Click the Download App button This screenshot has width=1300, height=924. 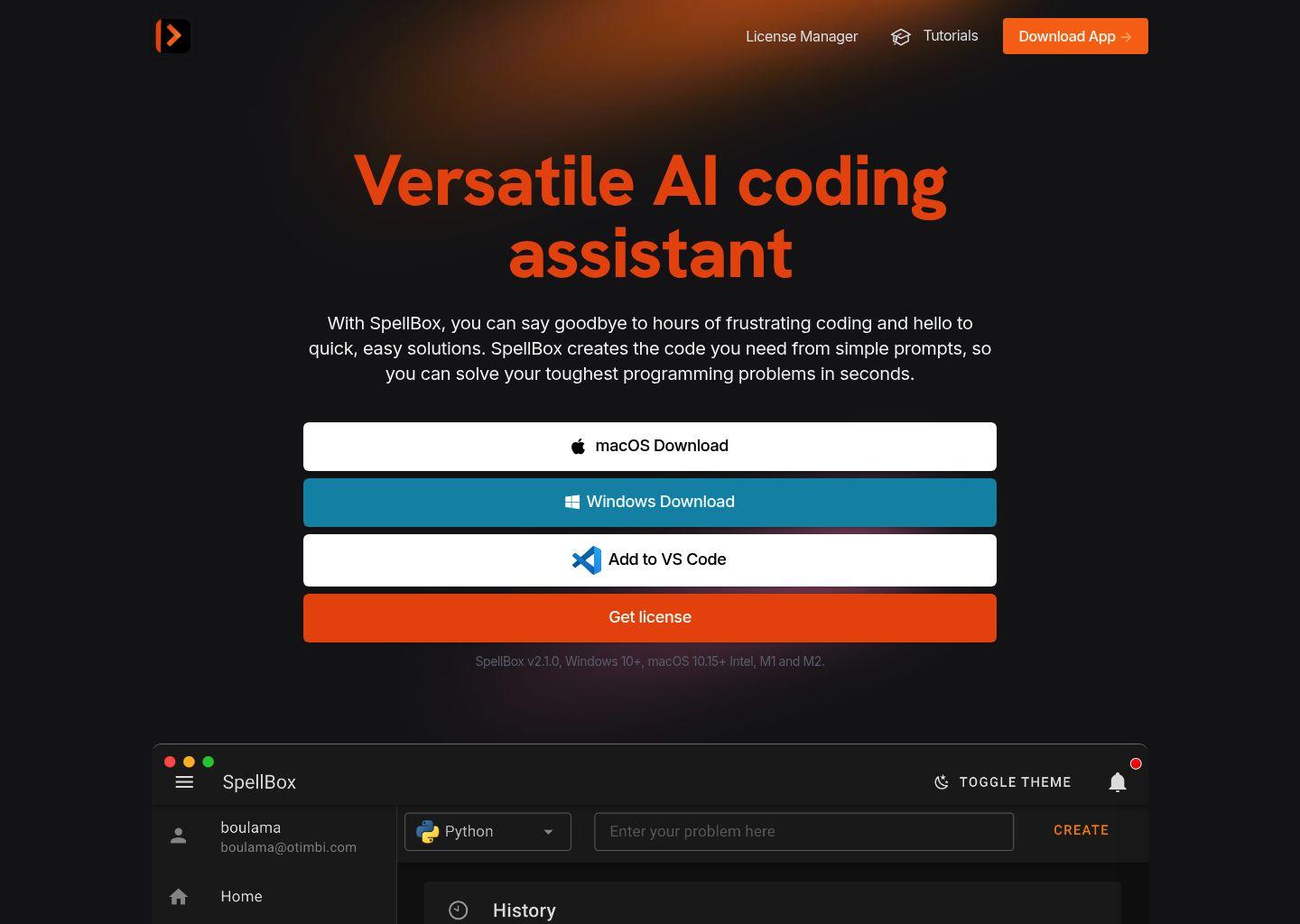pos(1074,36)
